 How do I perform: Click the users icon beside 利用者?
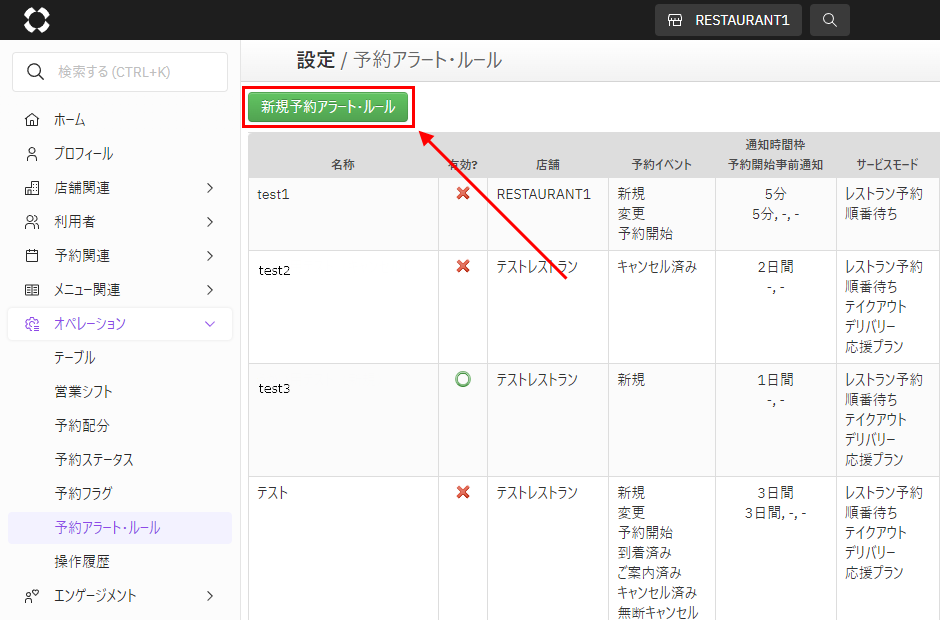click(x=32, y=222)
